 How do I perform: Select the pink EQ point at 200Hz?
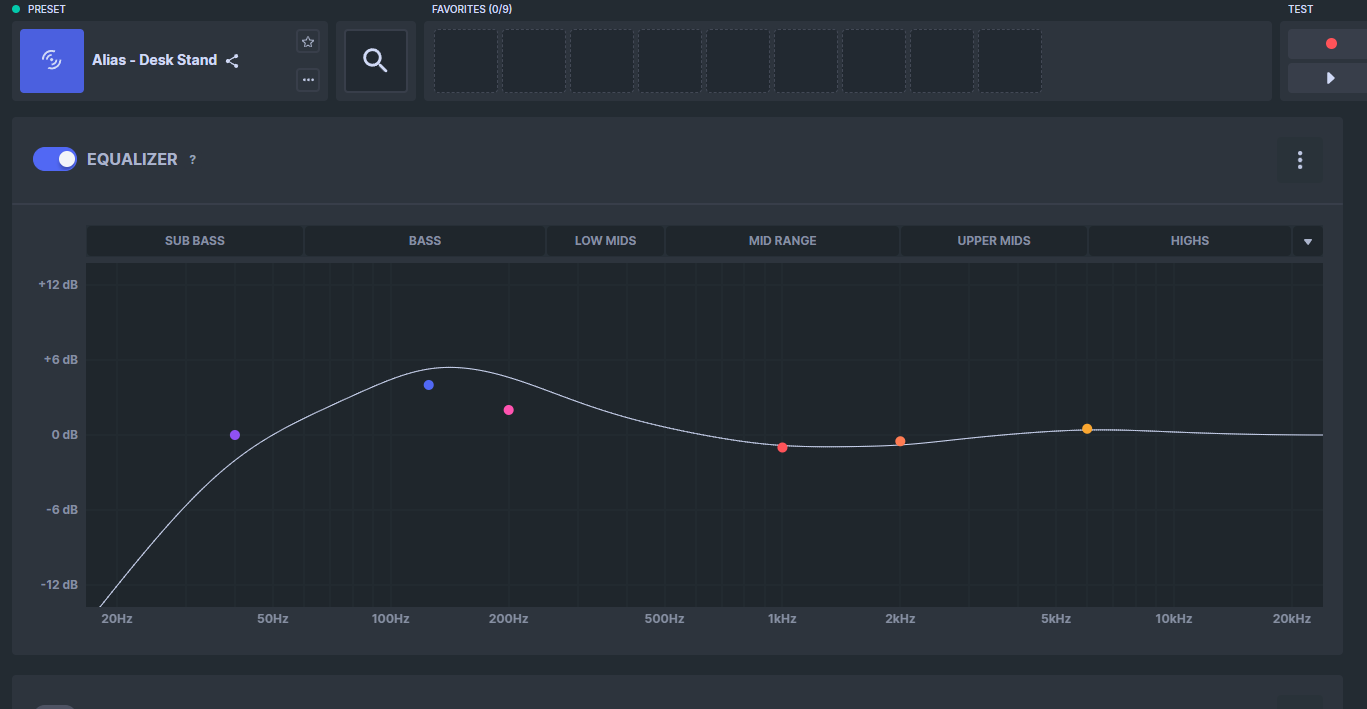point(509,410)
